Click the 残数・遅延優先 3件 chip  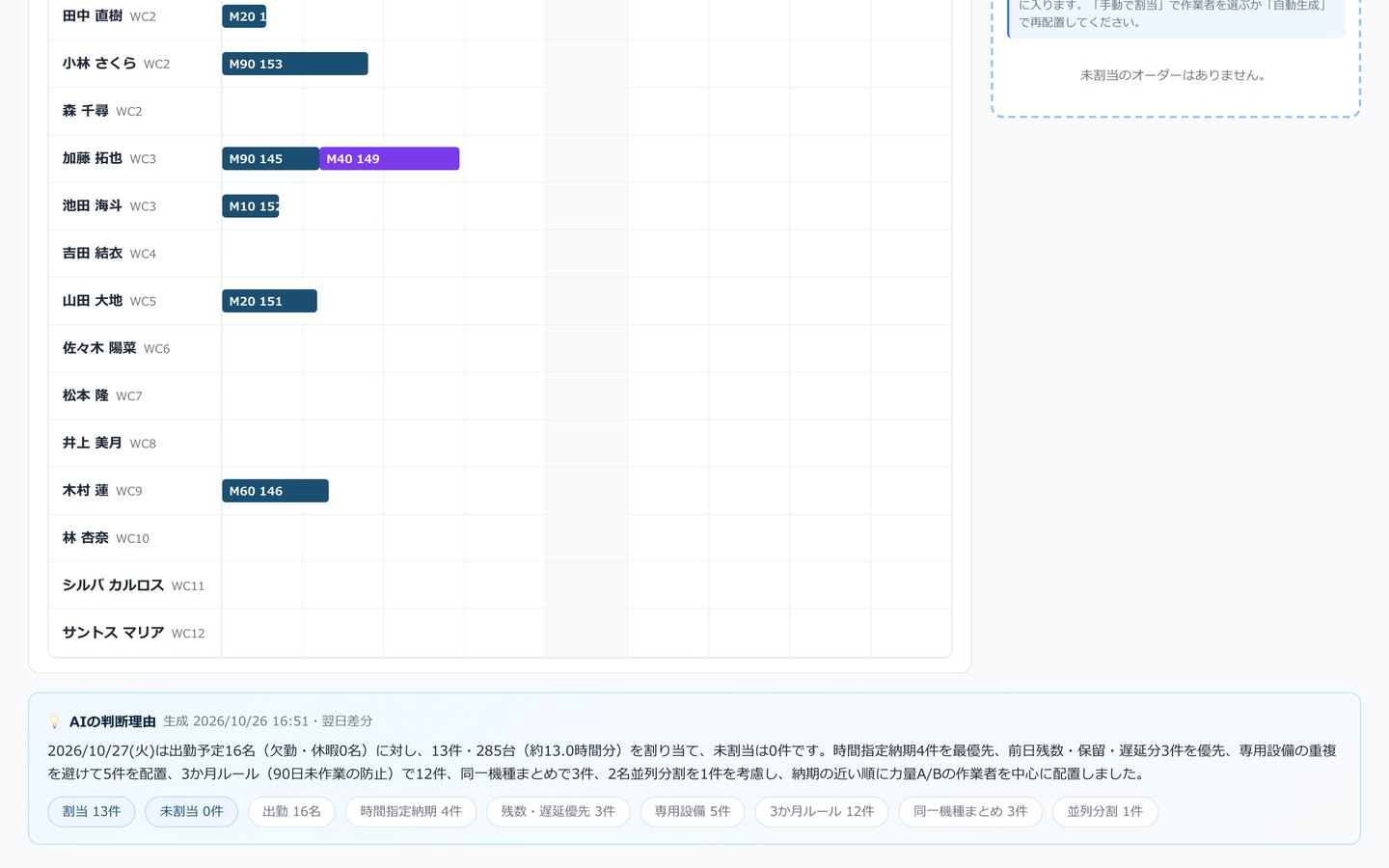[558, 812]
